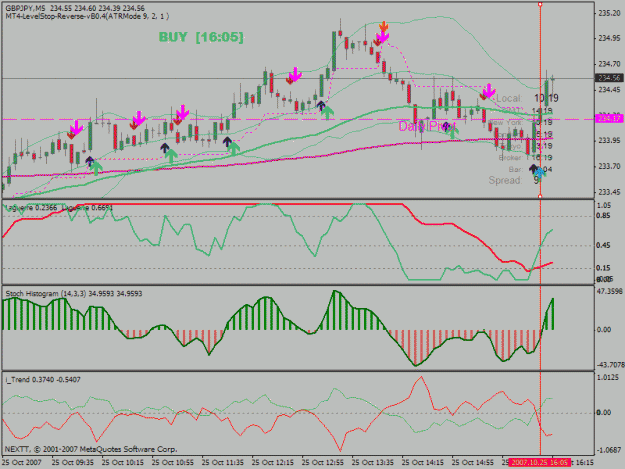Click the 1.0125 i_Trend scale value
Image resolution: width=625 pixels, height=469 pixels.
pyautogui.click(x=608, y=377)
